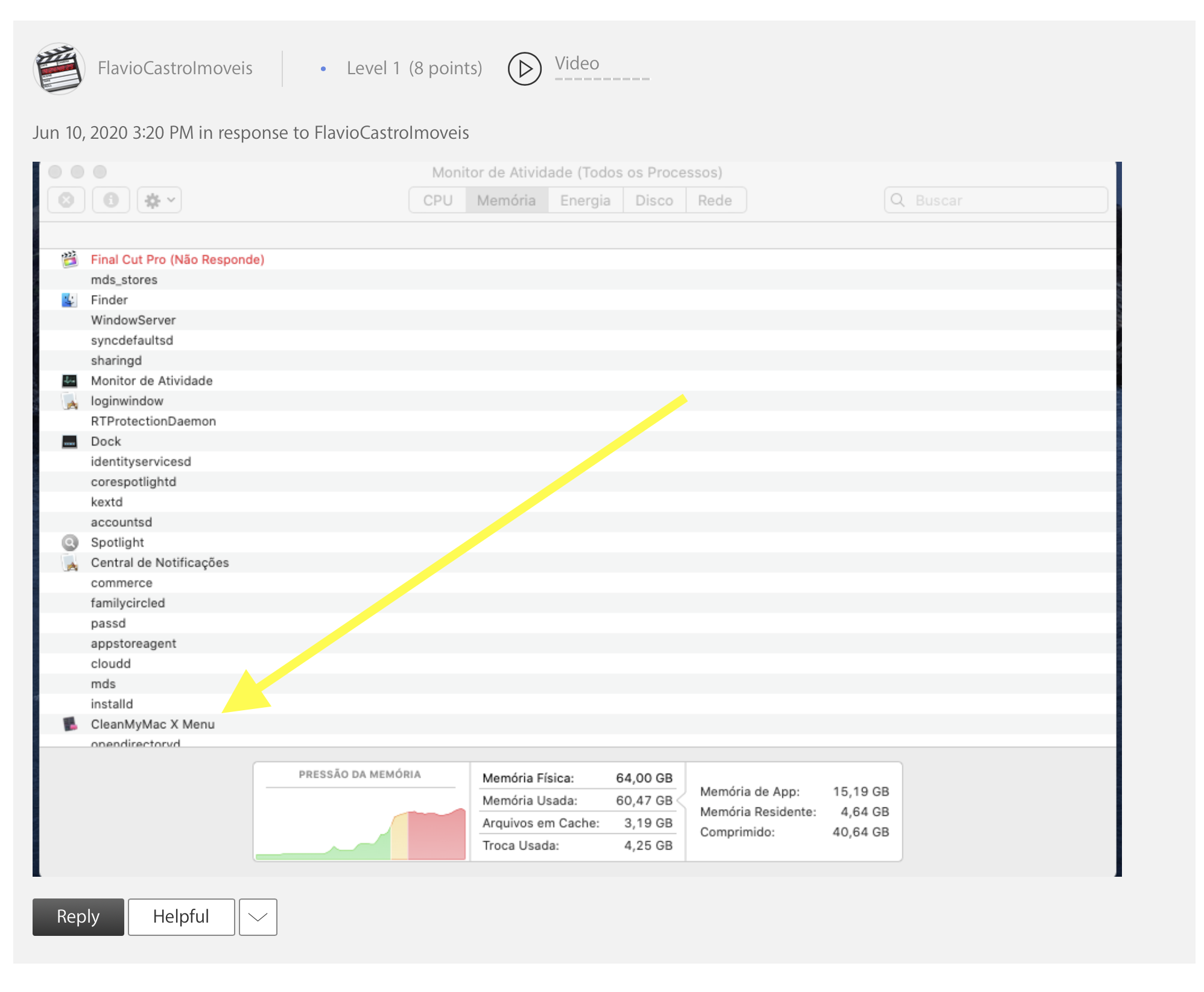
Task: Click the Final Cut Pro process icon
Action: click(69, 259)
